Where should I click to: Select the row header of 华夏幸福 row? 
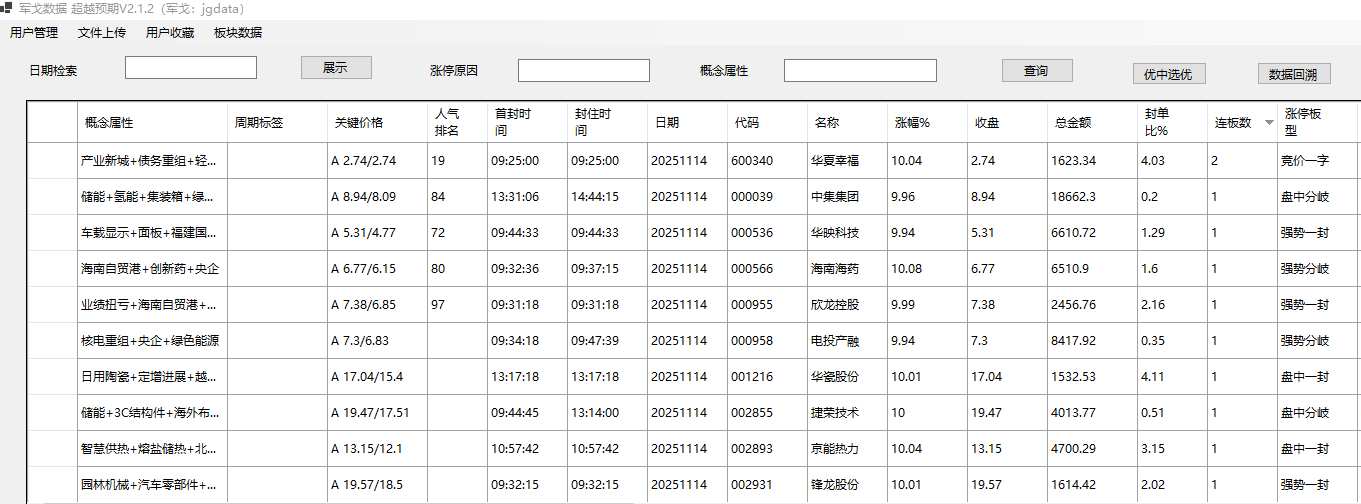(52, 161)
